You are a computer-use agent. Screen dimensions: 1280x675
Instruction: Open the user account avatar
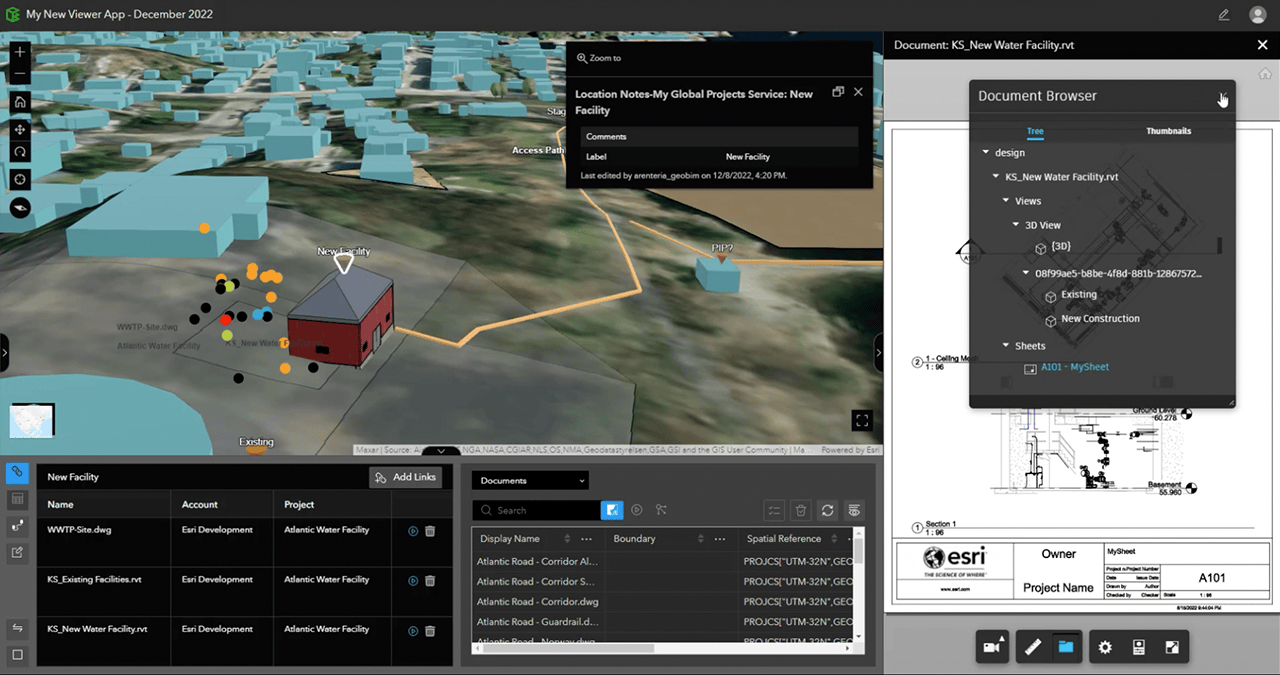[x=1258, y=15]
